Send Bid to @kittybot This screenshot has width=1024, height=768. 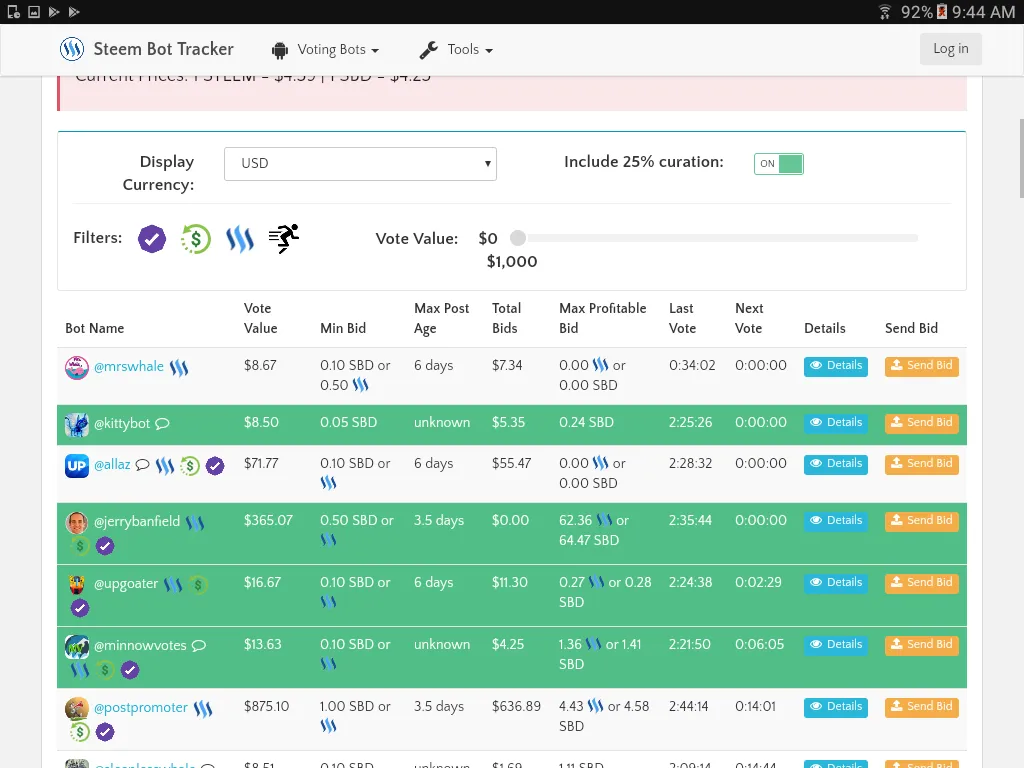(x=921, y=423)
